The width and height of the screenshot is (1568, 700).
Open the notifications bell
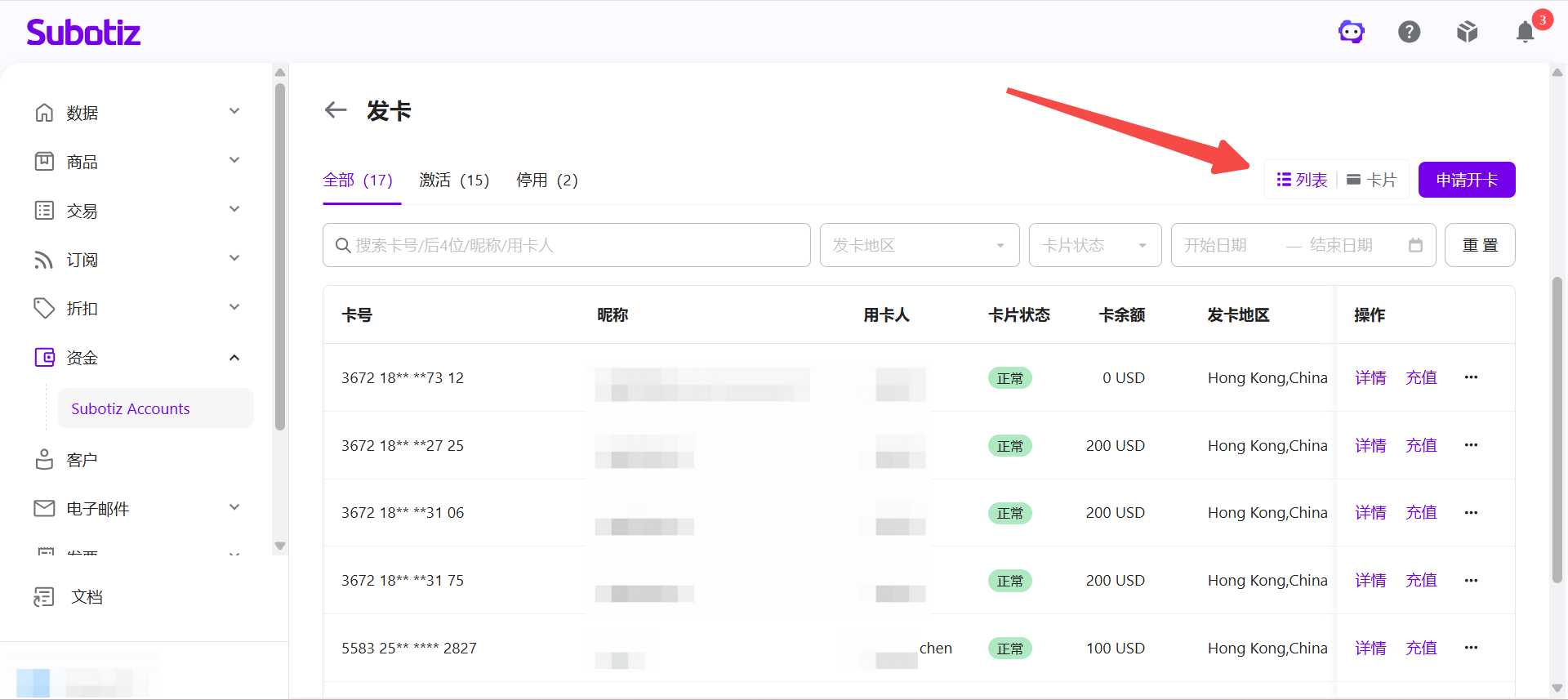click(x=1526, y=32)
